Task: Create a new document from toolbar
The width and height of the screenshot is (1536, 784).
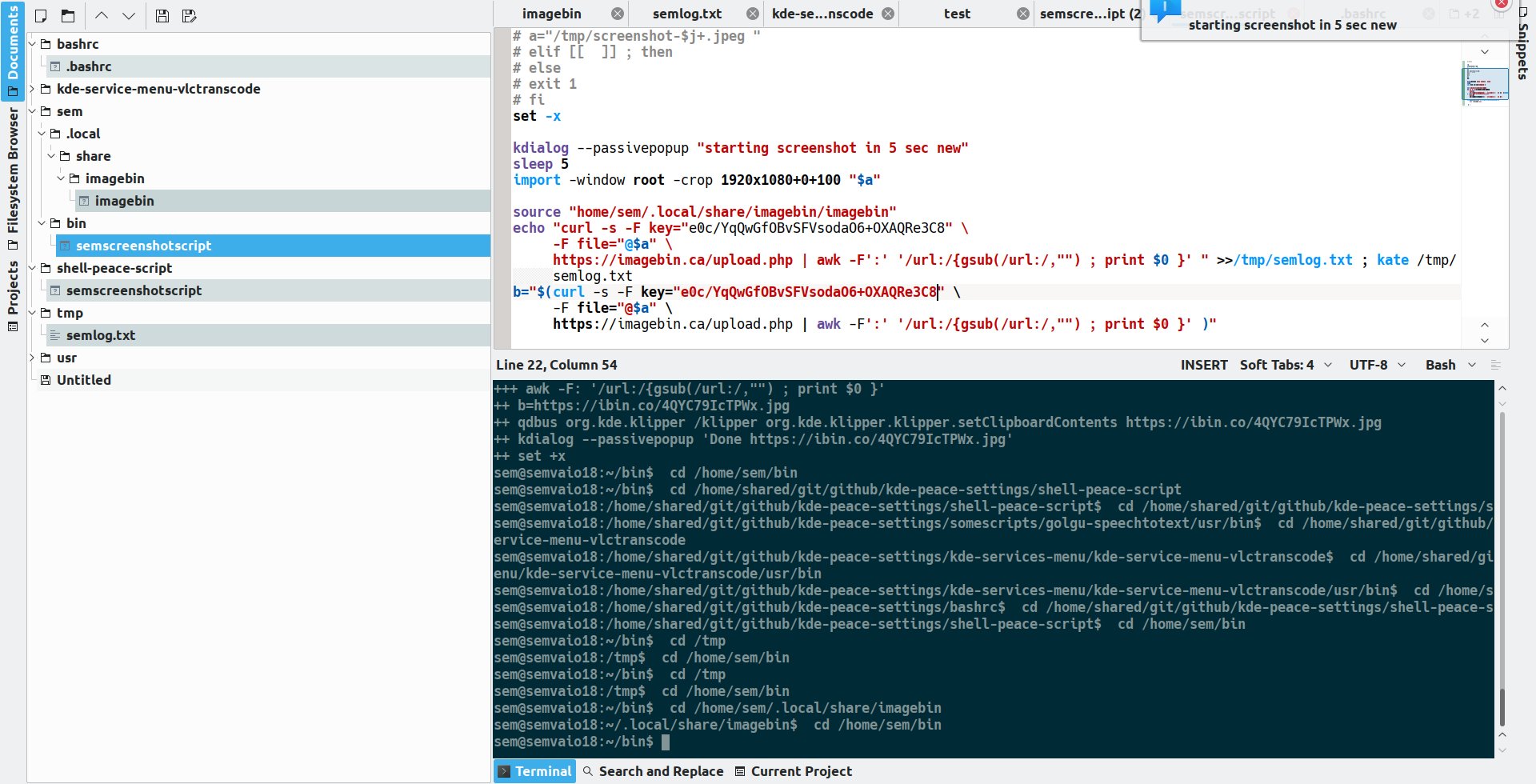Action: (41, 16)
